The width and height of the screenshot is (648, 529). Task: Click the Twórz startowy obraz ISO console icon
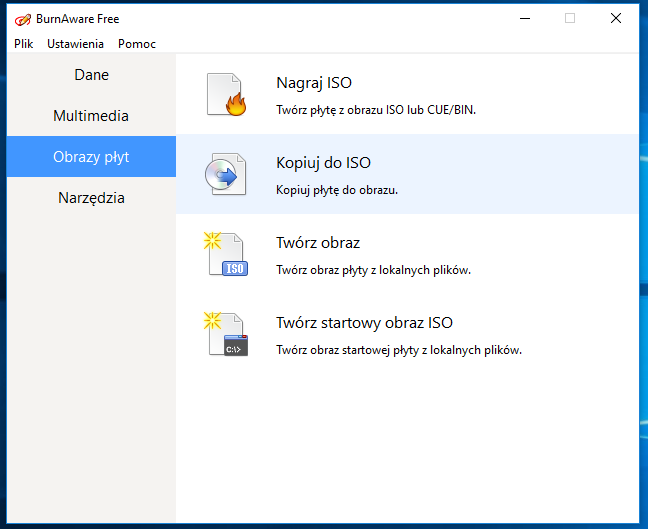point(226,334)
